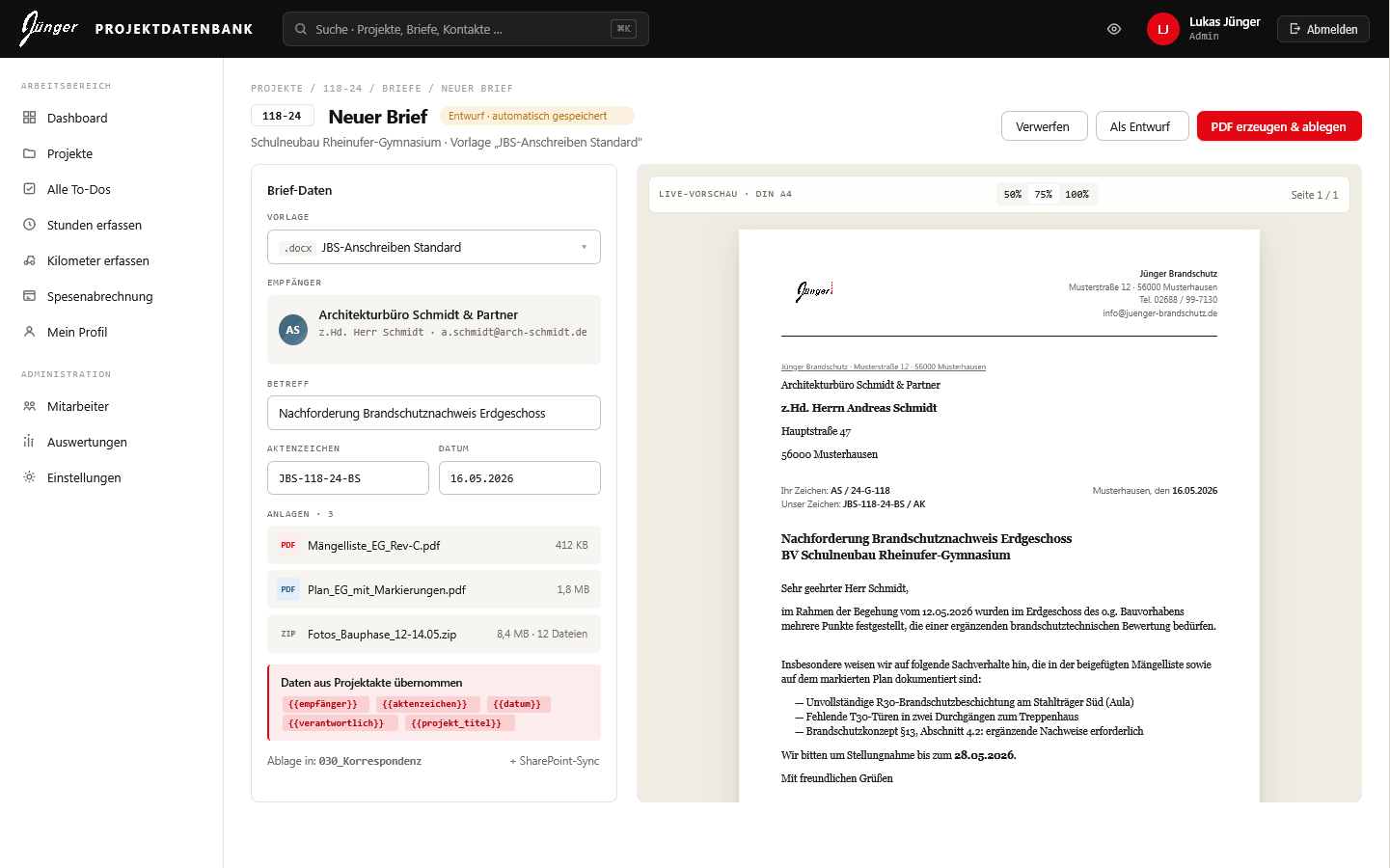Set preview zoom to 75%

(1044, 194)
